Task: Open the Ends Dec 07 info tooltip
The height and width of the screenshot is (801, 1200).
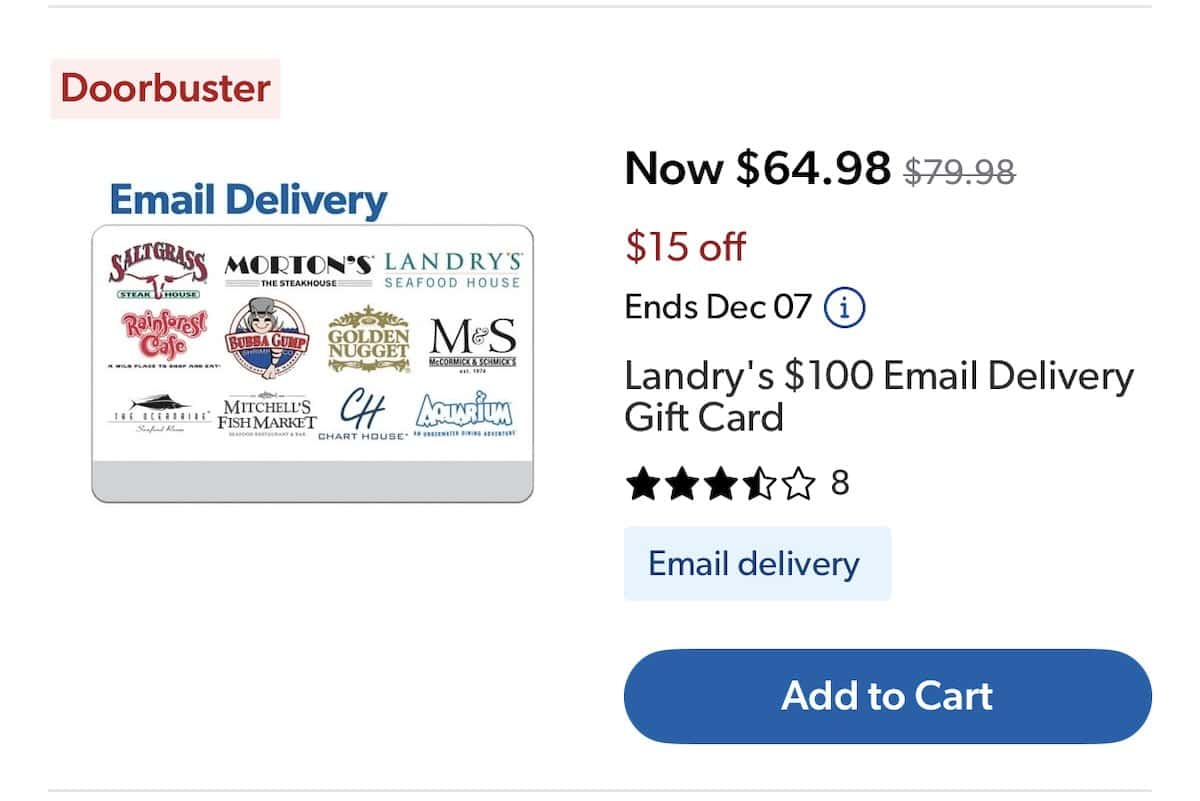Action: coord(845,307)
